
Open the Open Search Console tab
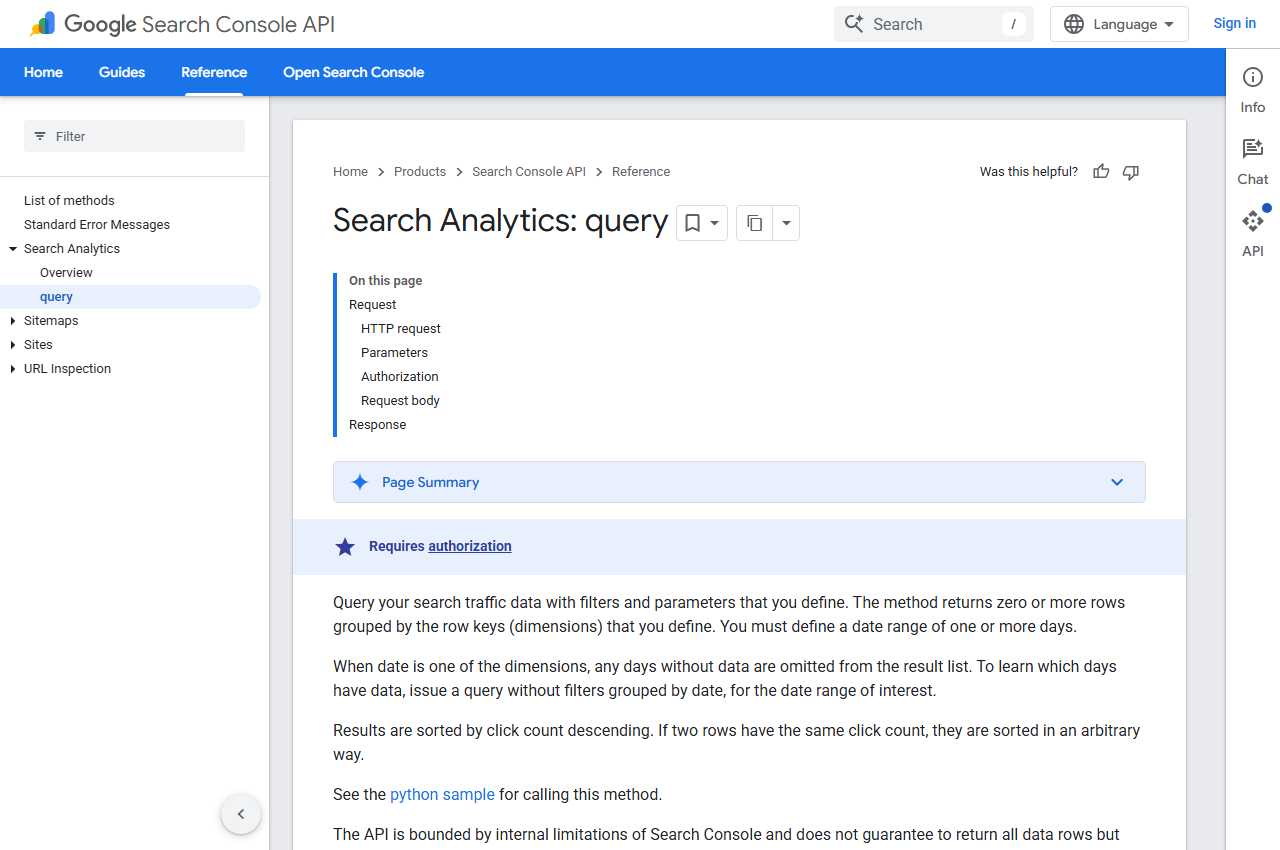point(354,72)
